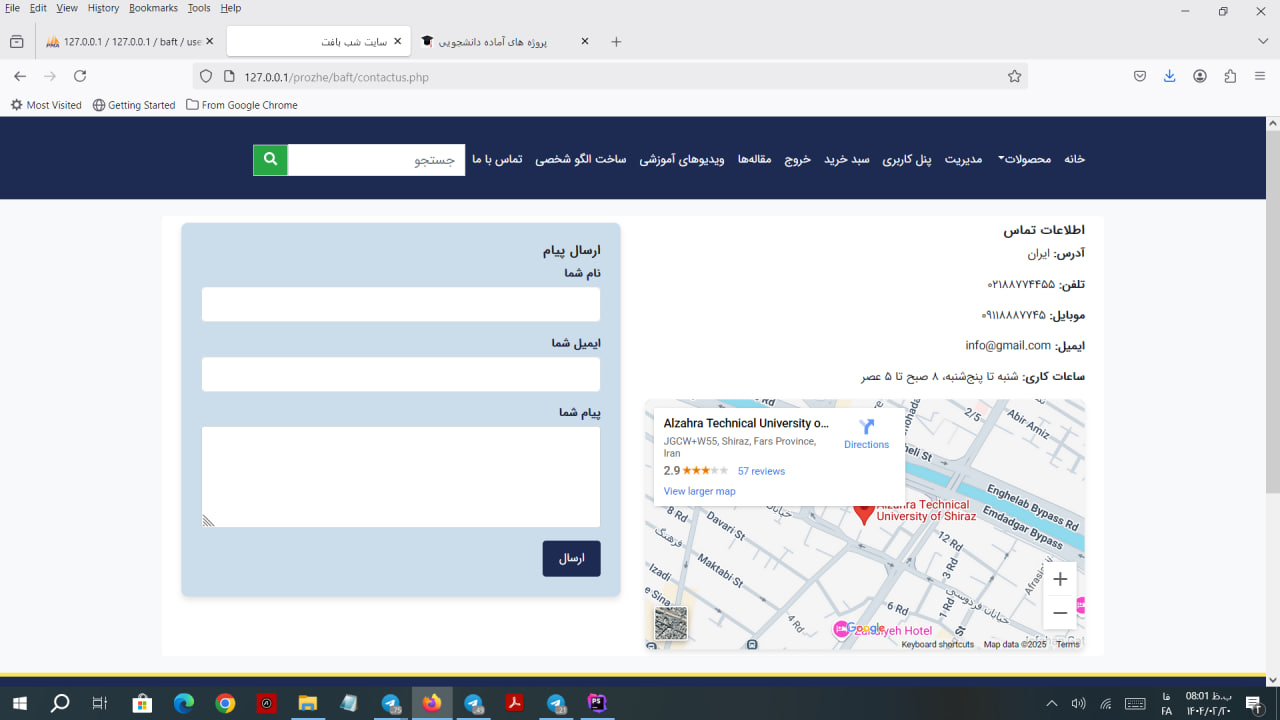The width and height of the screenshot is (1280, 720).
Task: Click the URL address bar
Action: [610, 76]
